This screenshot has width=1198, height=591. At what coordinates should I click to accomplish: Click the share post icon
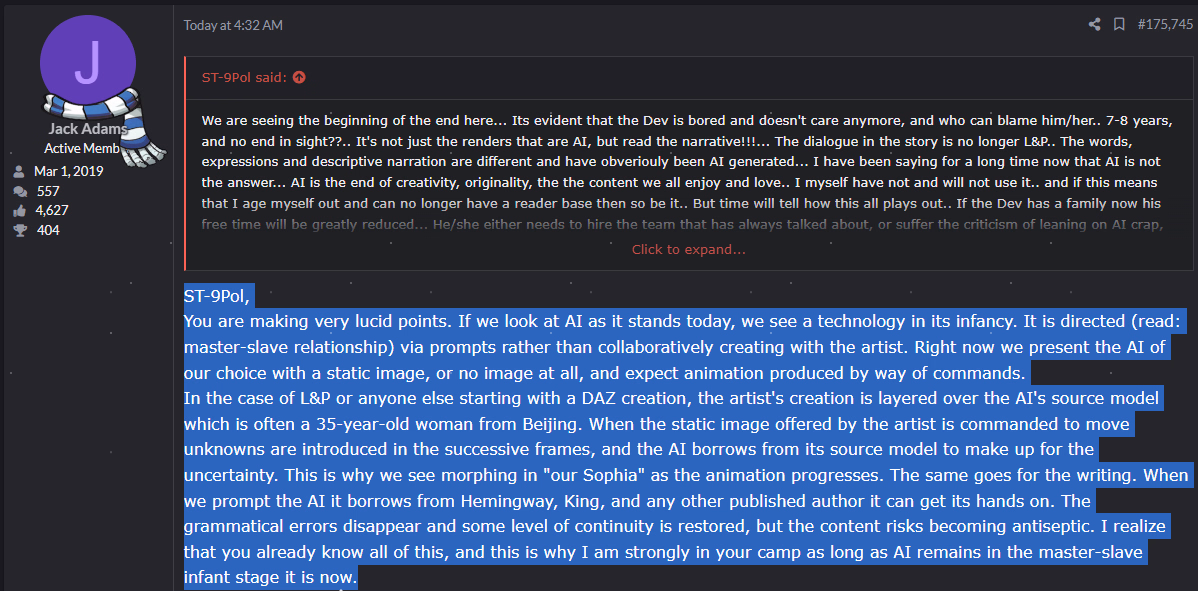1095,24
